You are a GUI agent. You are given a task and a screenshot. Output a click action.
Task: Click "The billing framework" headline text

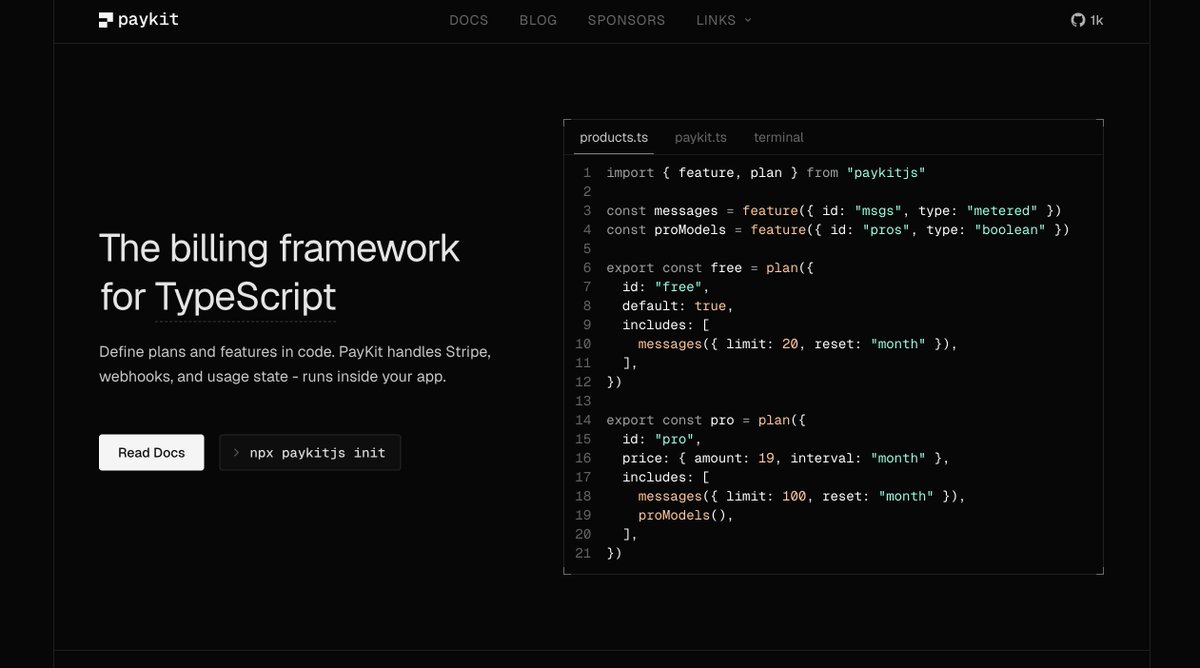[x=279, y=247]
